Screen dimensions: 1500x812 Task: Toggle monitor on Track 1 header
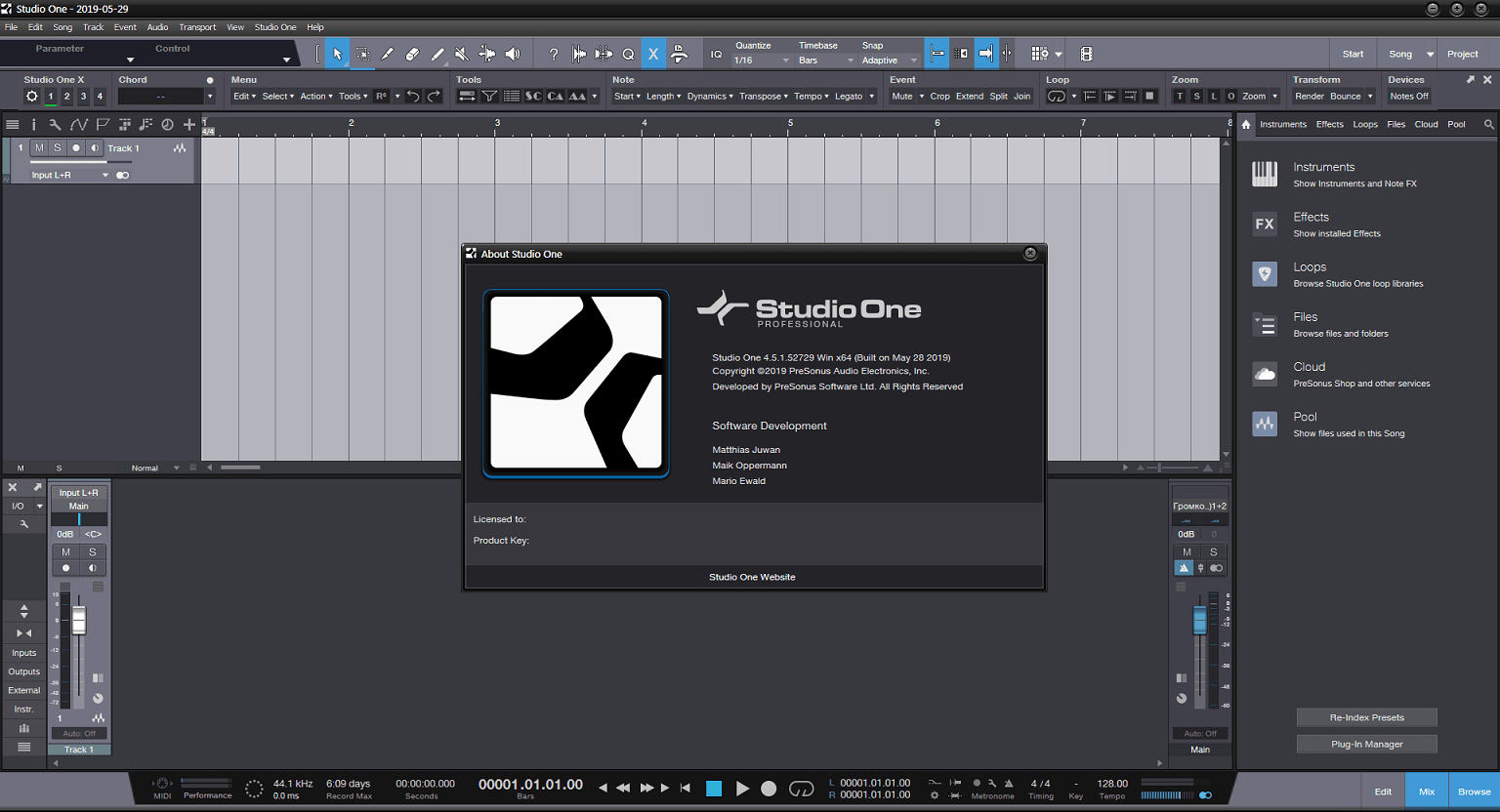pos(95,148)
